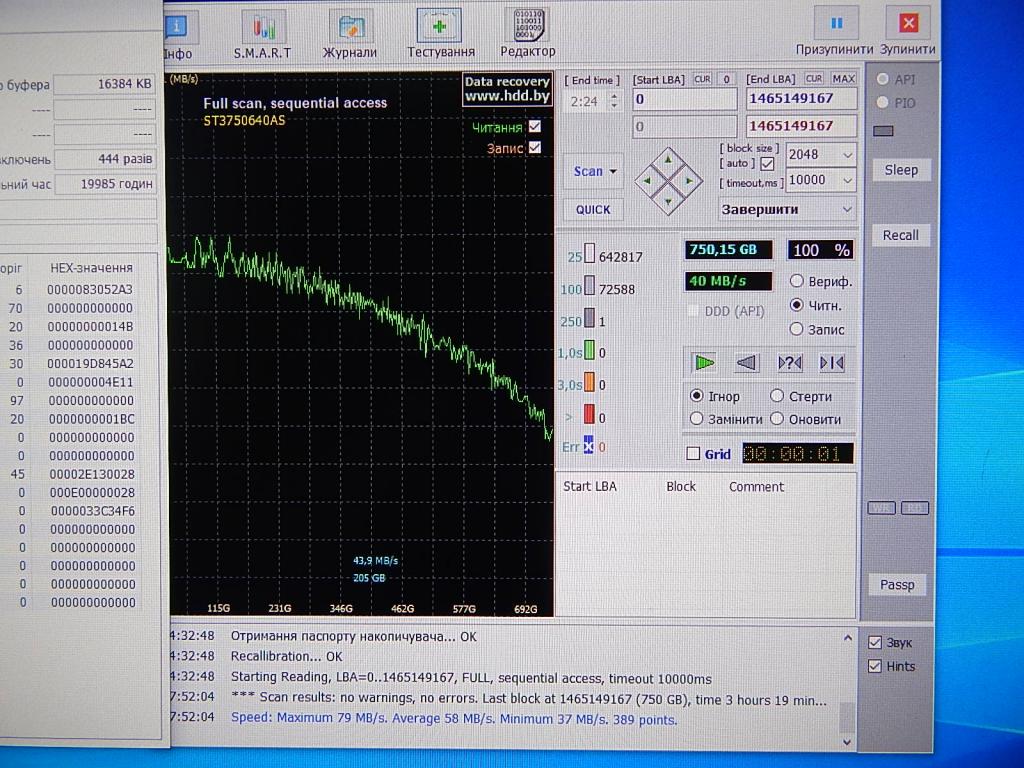Select the Ігнор radio option

(x=697, y=396)
